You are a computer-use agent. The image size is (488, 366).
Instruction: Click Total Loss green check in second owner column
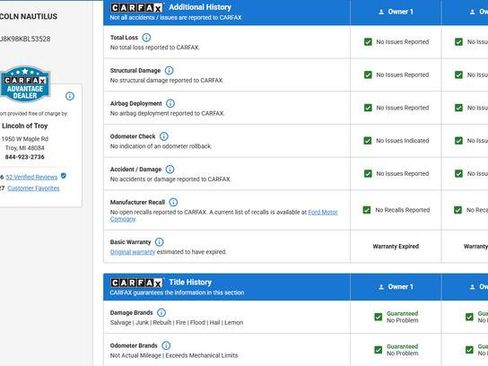click(x=459, y=42)
